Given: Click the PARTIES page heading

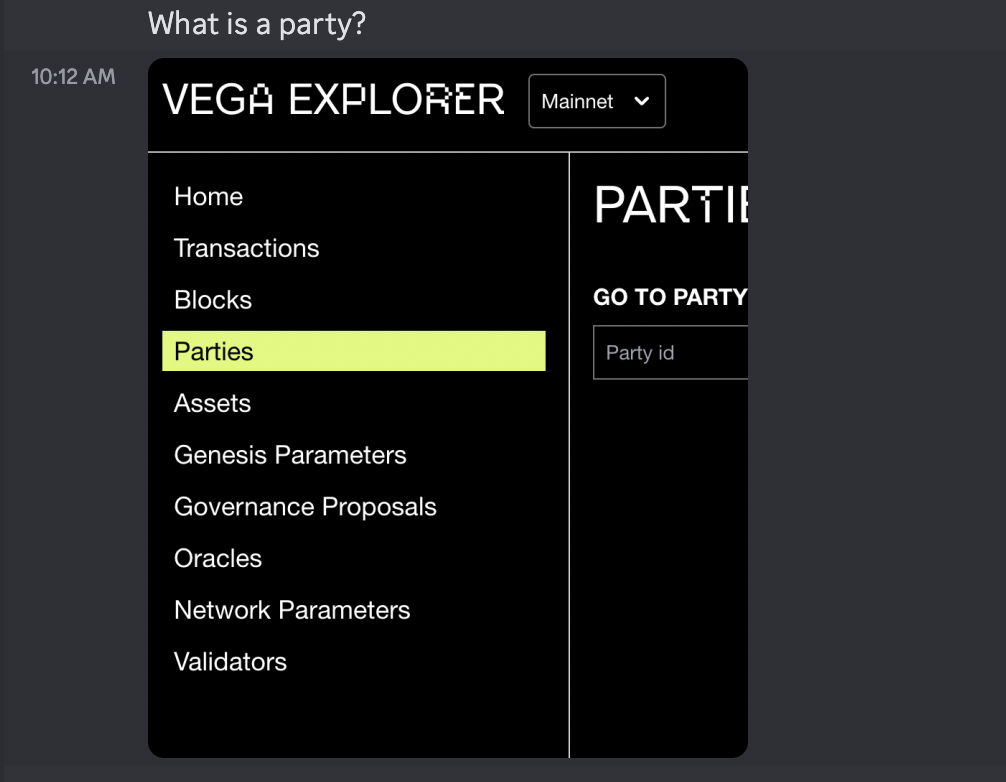Looking at the screenshot, I should 668,203.
